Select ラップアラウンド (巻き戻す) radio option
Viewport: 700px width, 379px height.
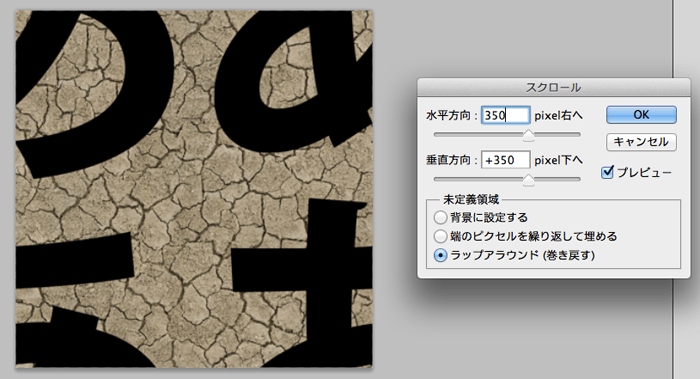pyautogui.click(x=440, y=255)
